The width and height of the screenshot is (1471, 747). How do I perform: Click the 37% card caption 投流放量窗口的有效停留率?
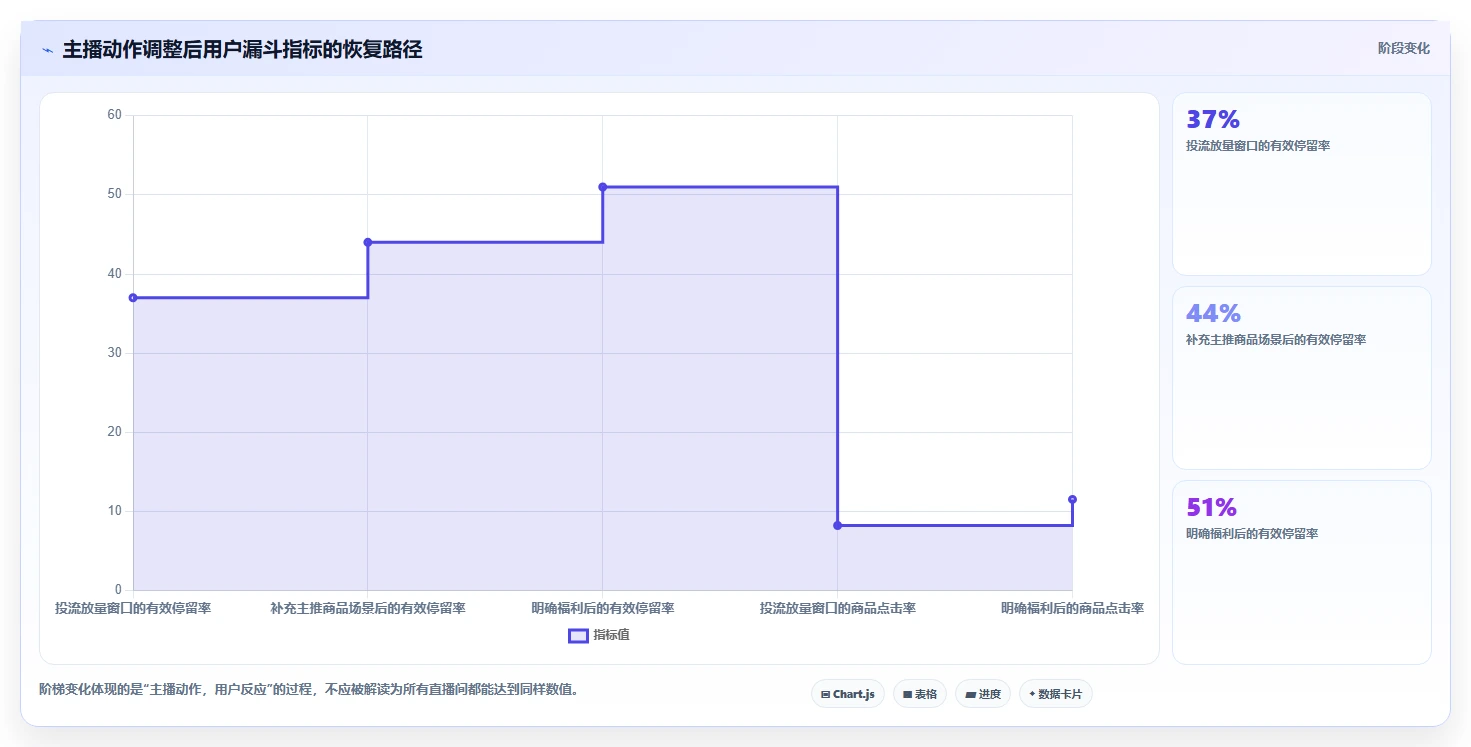[x=1258, y=146]
